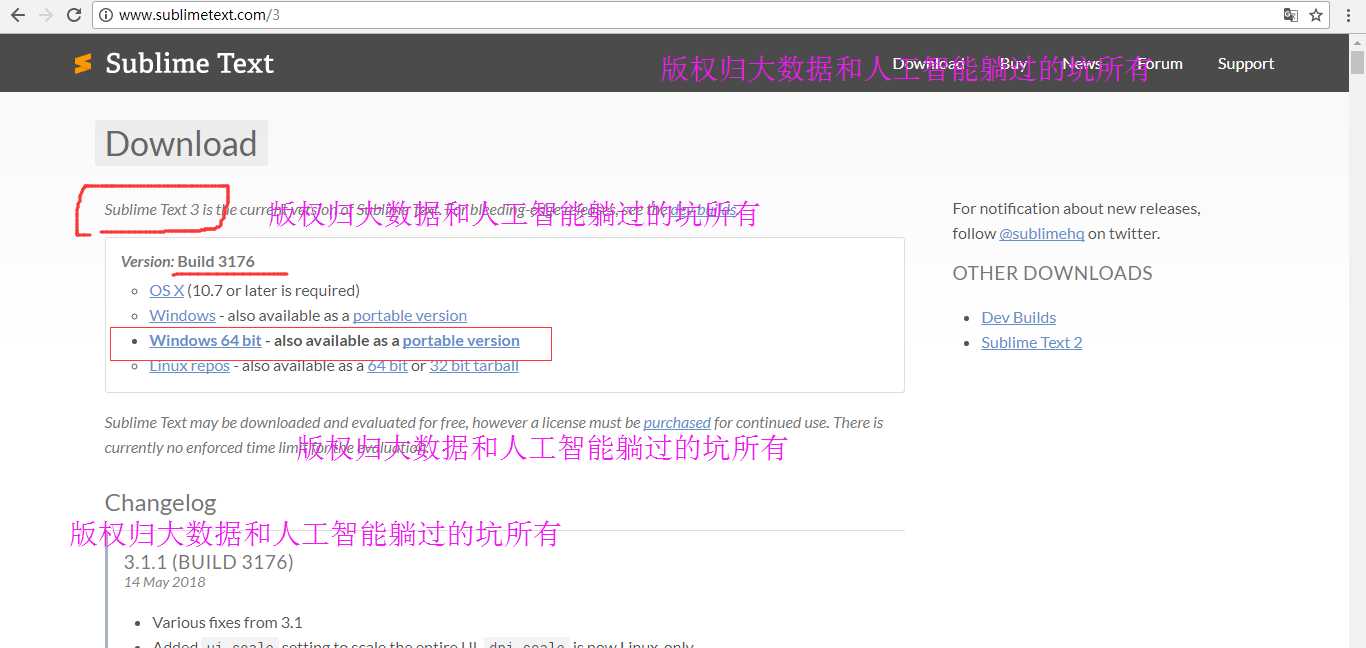This screenshot has height=648, width=1366.
Task: Download the Windows 32-bit version link
Action: click(182, 315)
